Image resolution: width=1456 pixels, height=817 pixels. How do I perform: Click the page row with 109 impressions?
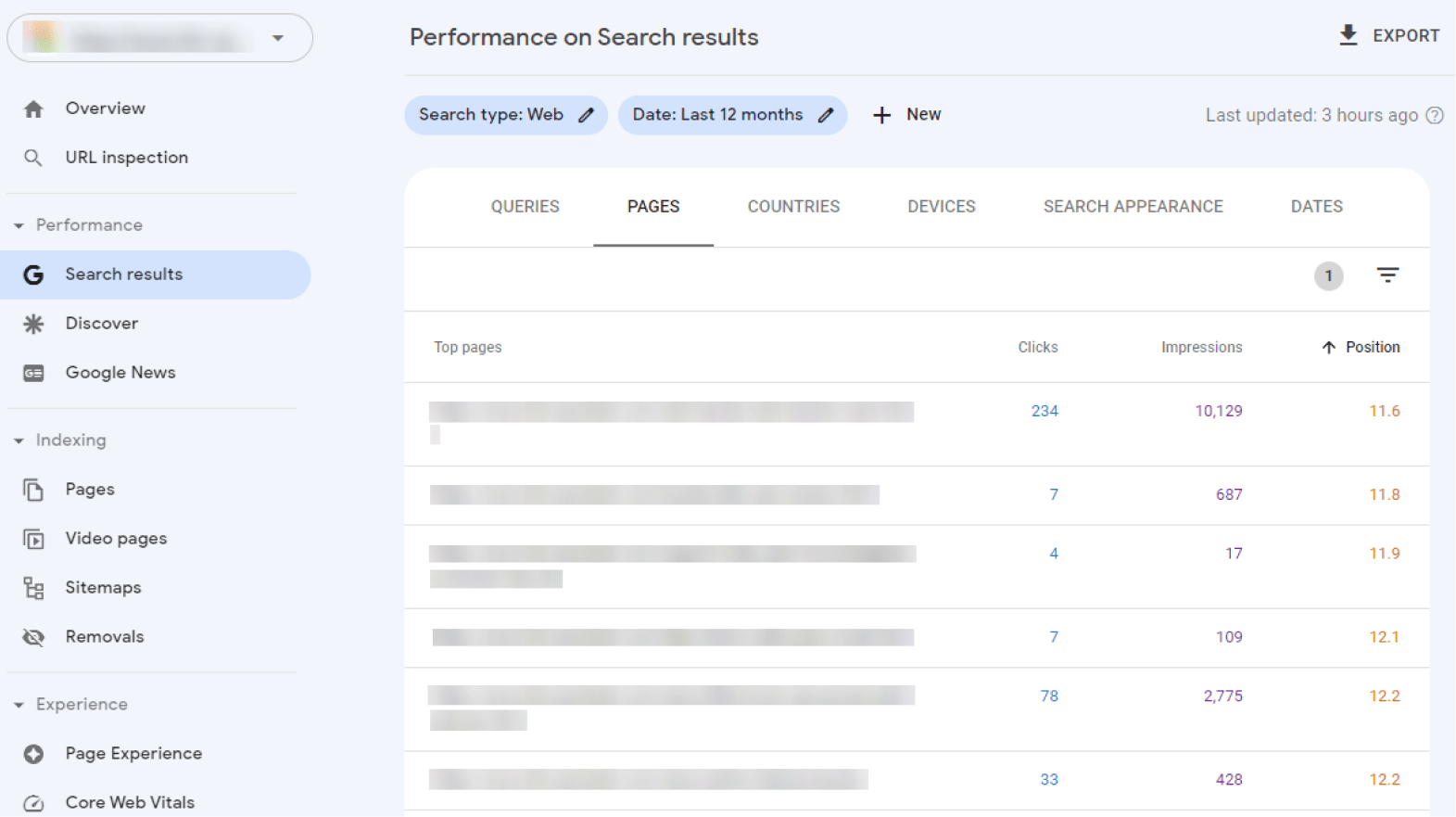(917, 638)
